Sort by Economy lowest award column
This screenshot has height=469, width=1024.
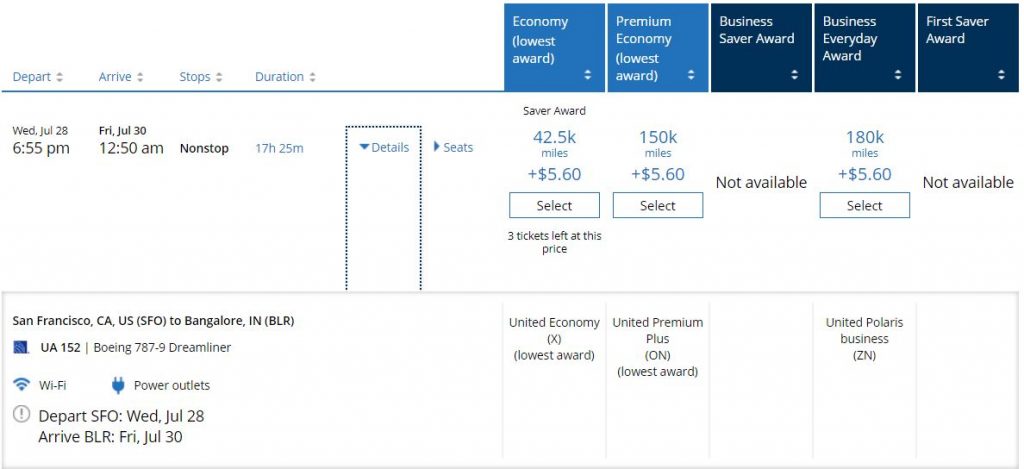pos(587,75)
